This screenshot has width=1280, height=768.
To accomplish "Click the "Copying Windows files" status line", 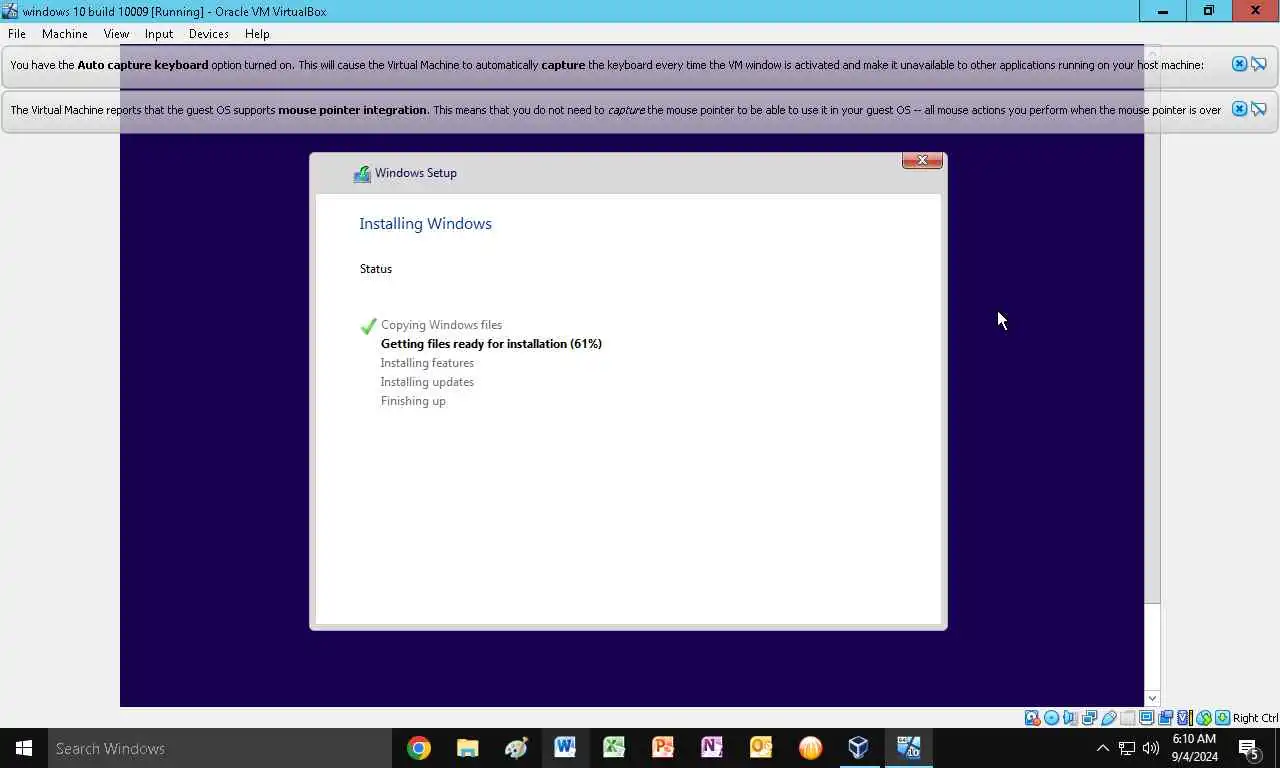I will (x=441, y=325).
